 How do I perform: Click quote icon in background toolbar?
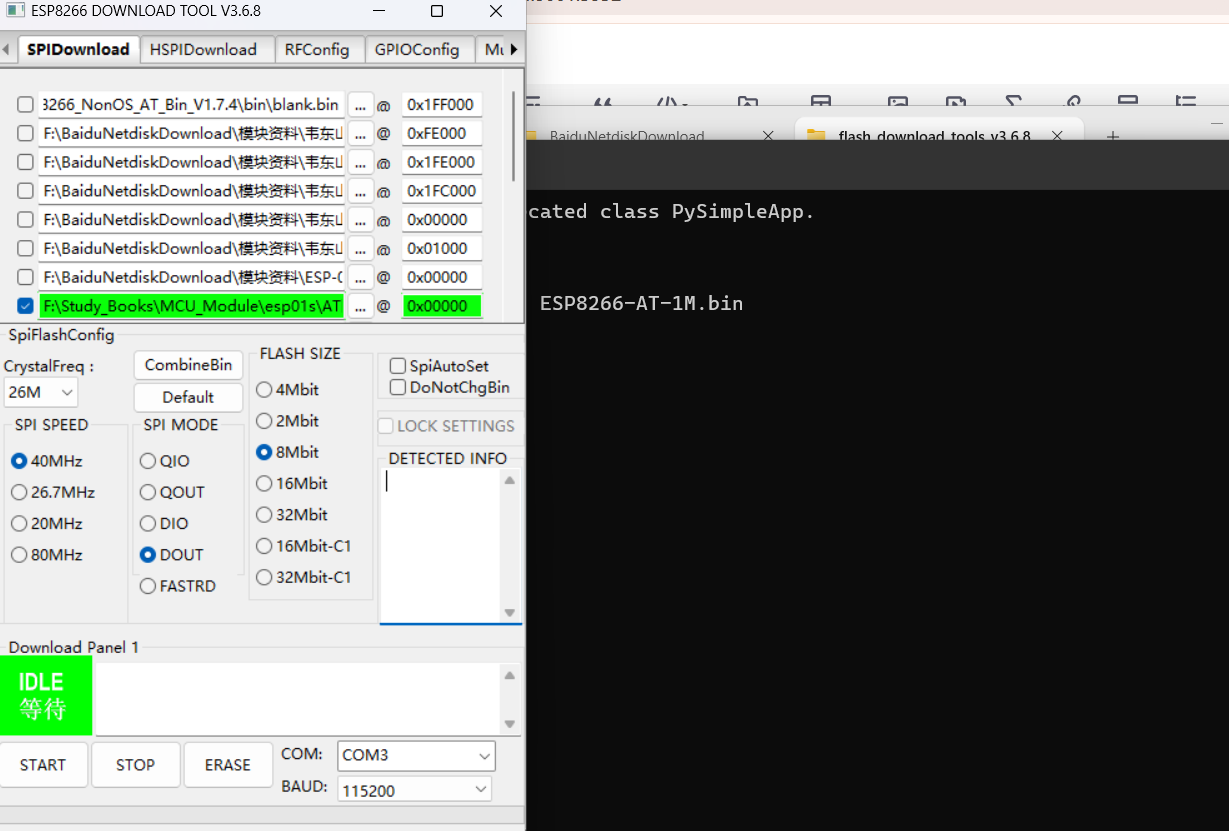pyautogui.click(x=603, y=102)
